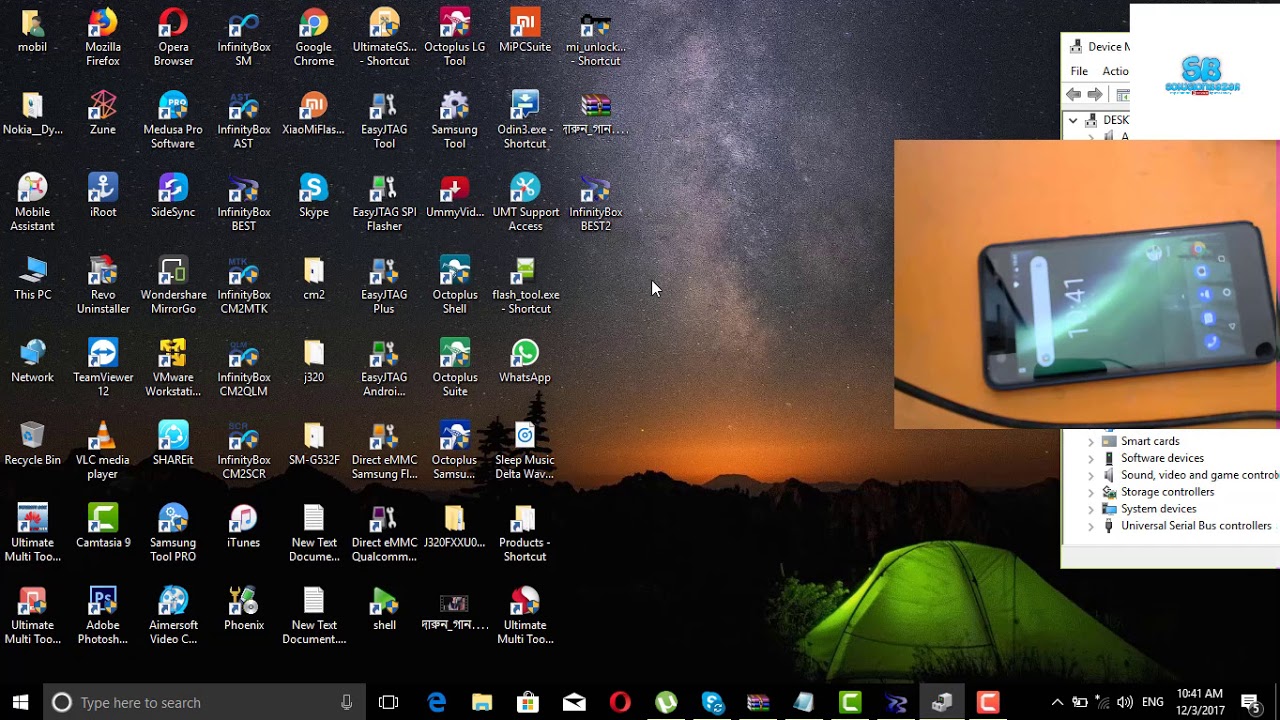Select the InfinityBox BEST2 desktop icon
Viewport: 1280px width, 720px height.
596,204
